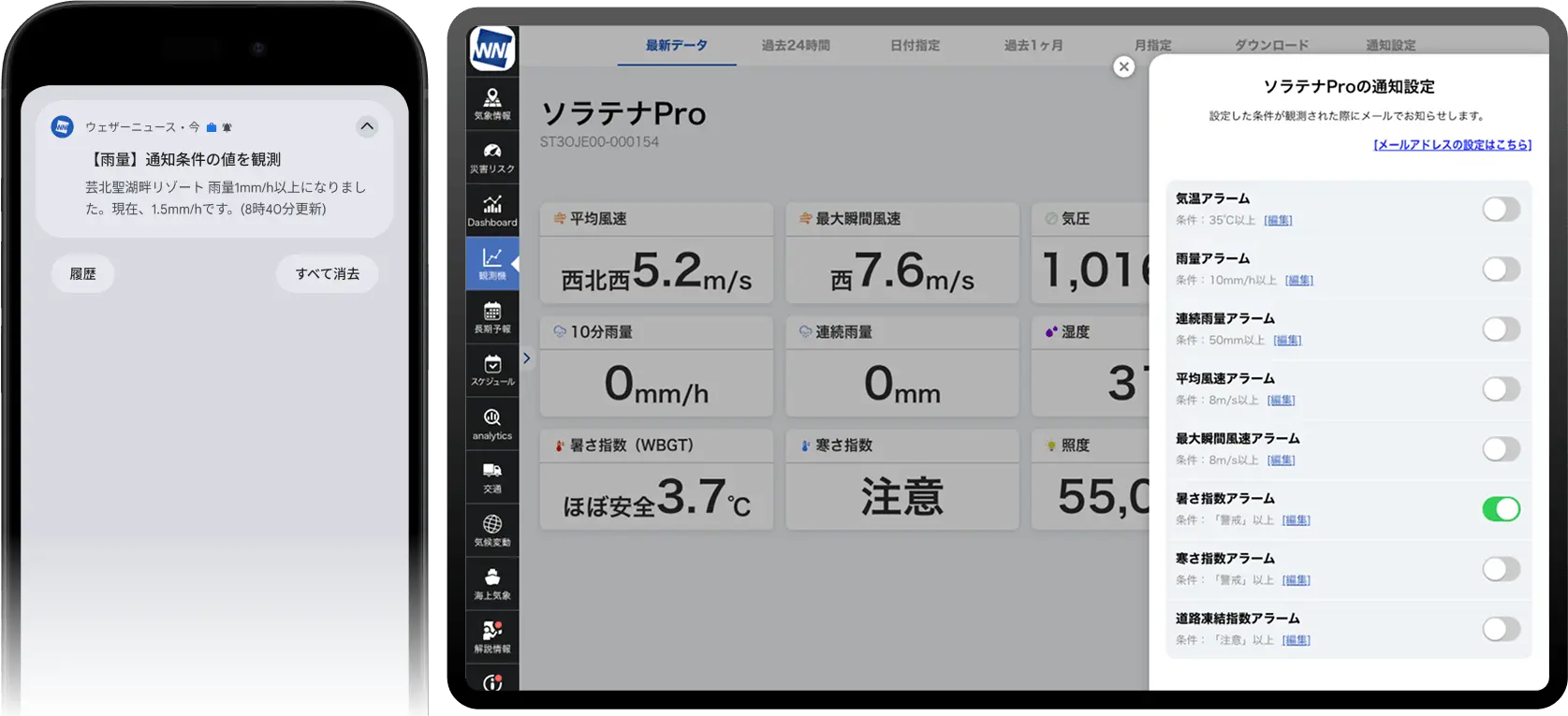Viewport: 1568px width, 716px height.
Task: Click 編集 link for 気温アラーム
Action: click(x=1278, y=220)
